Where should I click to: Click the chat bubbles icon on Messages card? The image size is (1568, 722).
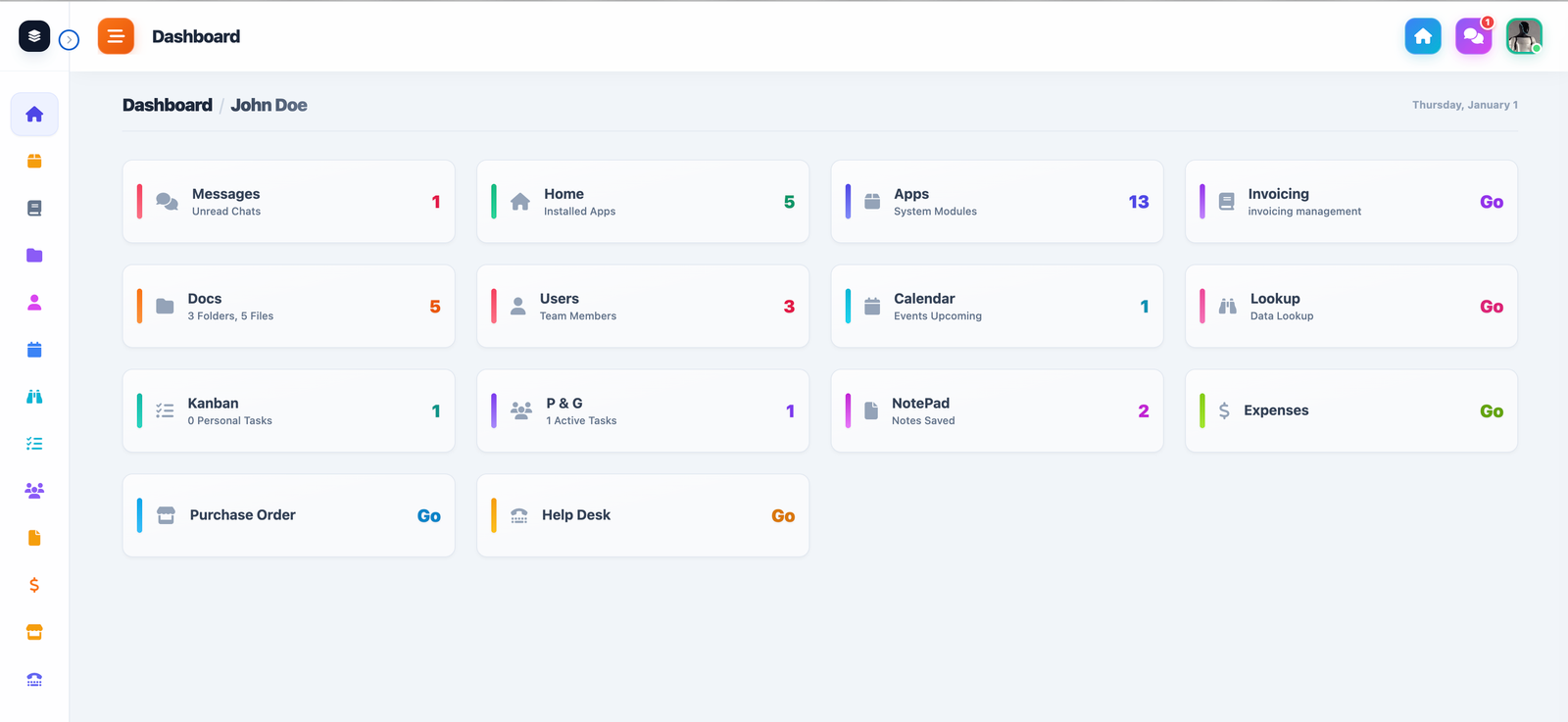pyautogui.click(x=168, y=202)
